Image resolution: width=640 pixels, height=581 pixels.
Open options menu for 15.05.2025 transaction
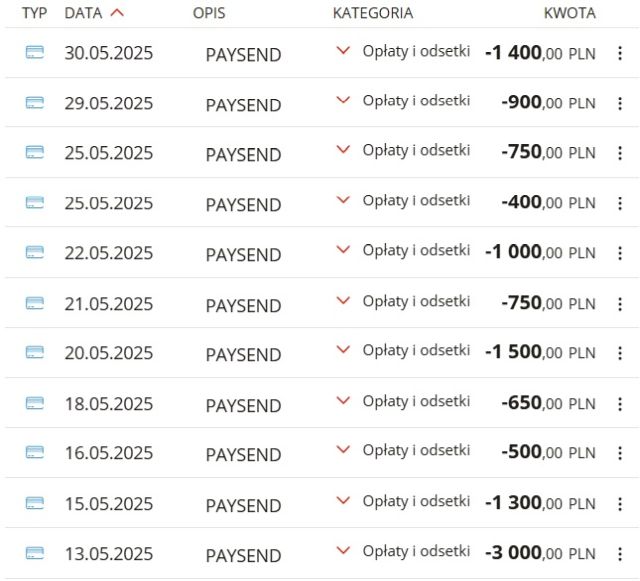point(620,504)
